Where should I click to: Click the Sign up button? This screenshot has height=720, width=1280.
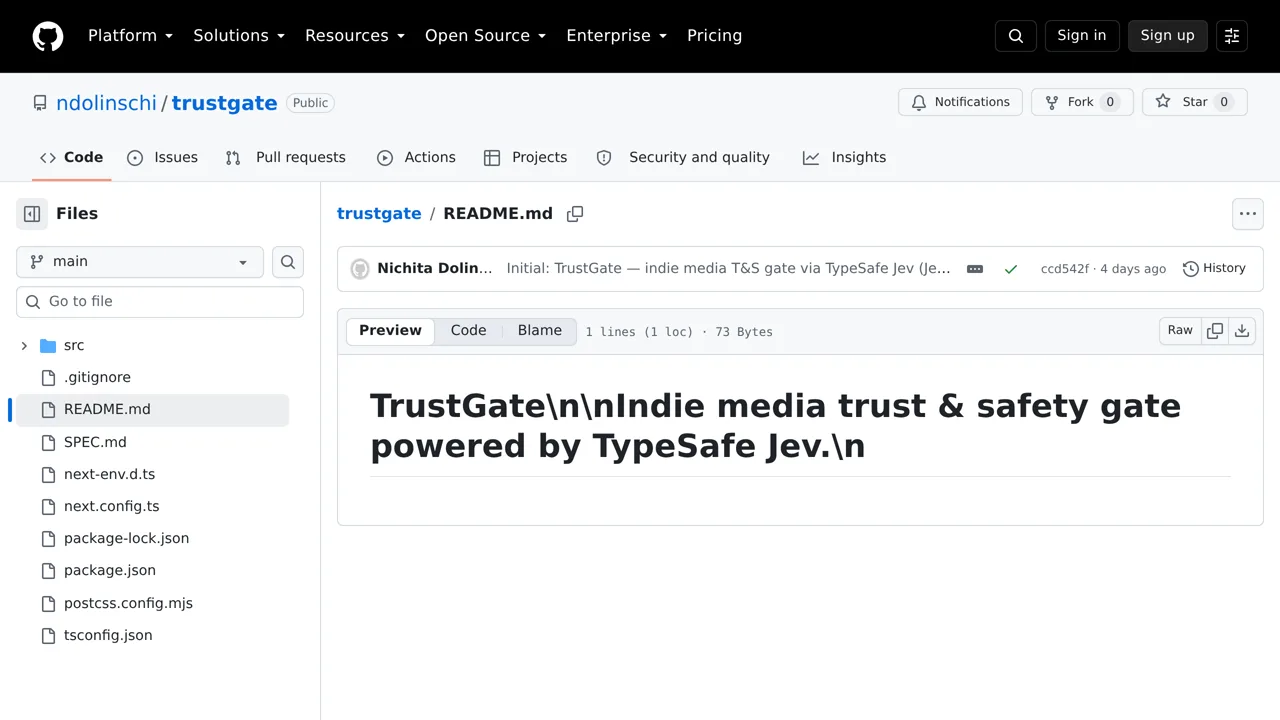tap(1168, 36)
